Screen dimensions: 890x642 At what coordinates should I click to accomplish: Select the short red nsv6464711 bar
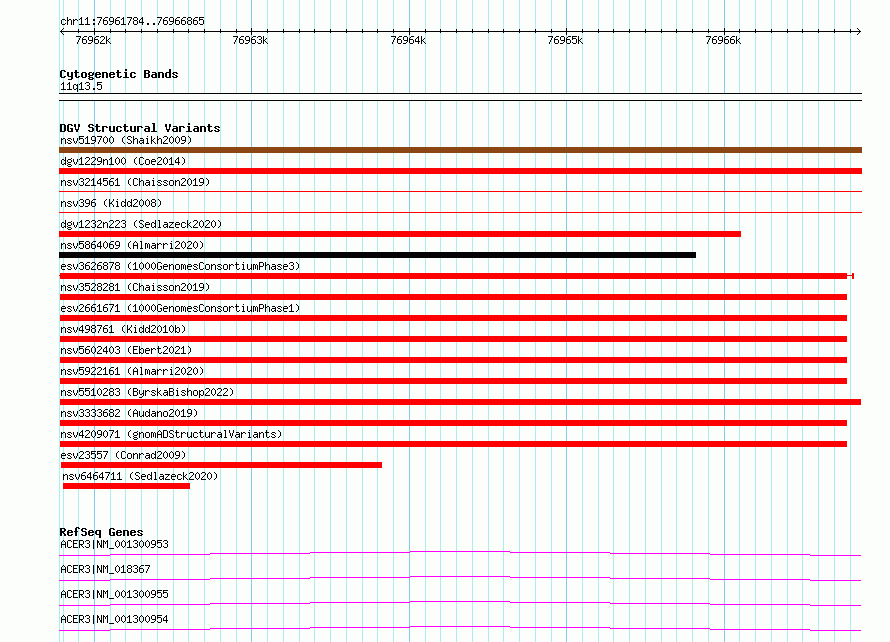(126, 486)
